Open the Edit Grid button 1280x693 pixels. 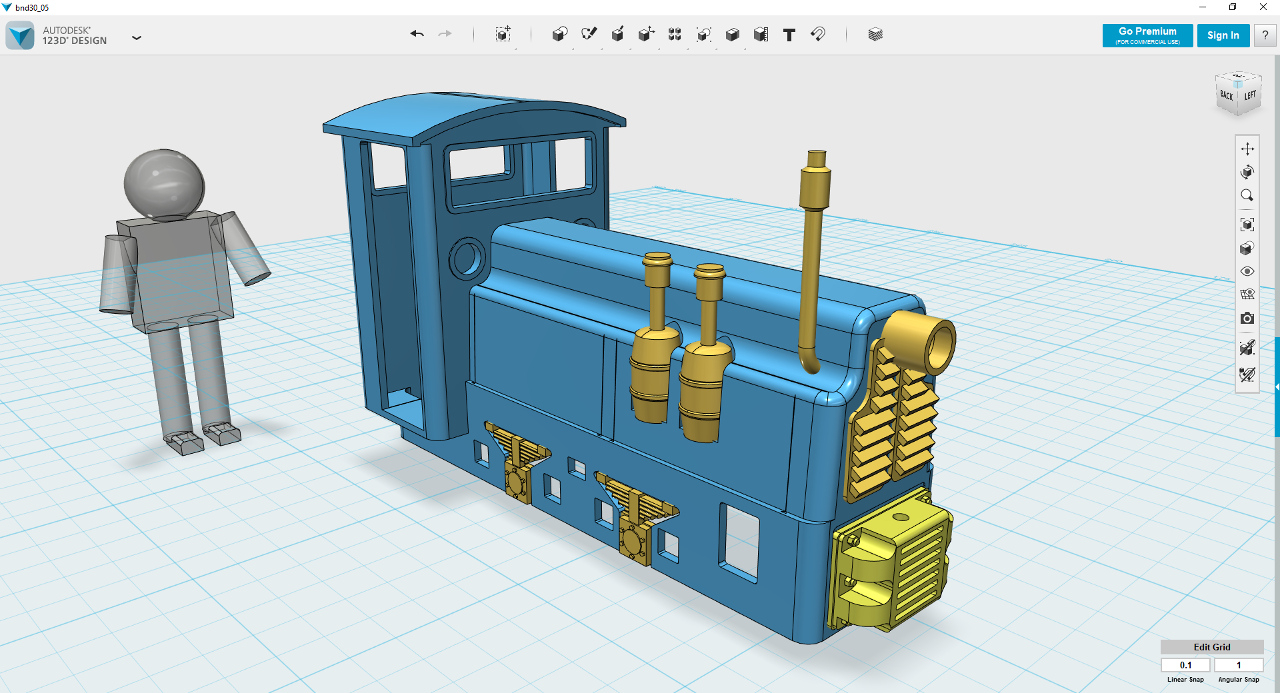point(1212,647)
